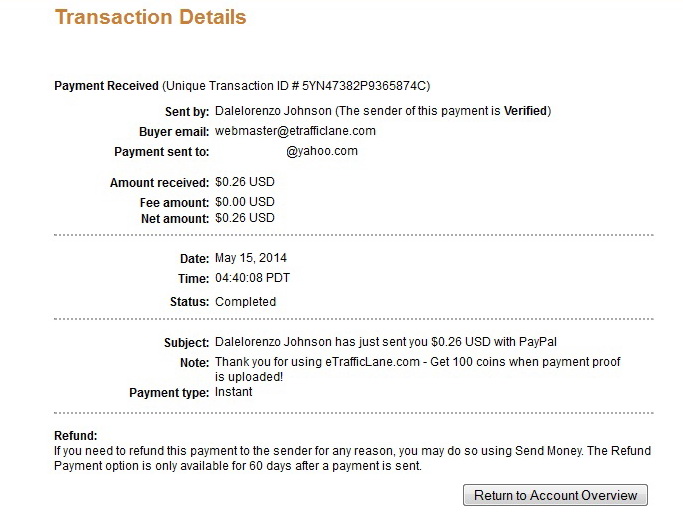The width and height of the screenshot is (683, 526).
Task: Click the Payment Received label
Action: click(x=106, y=86)
